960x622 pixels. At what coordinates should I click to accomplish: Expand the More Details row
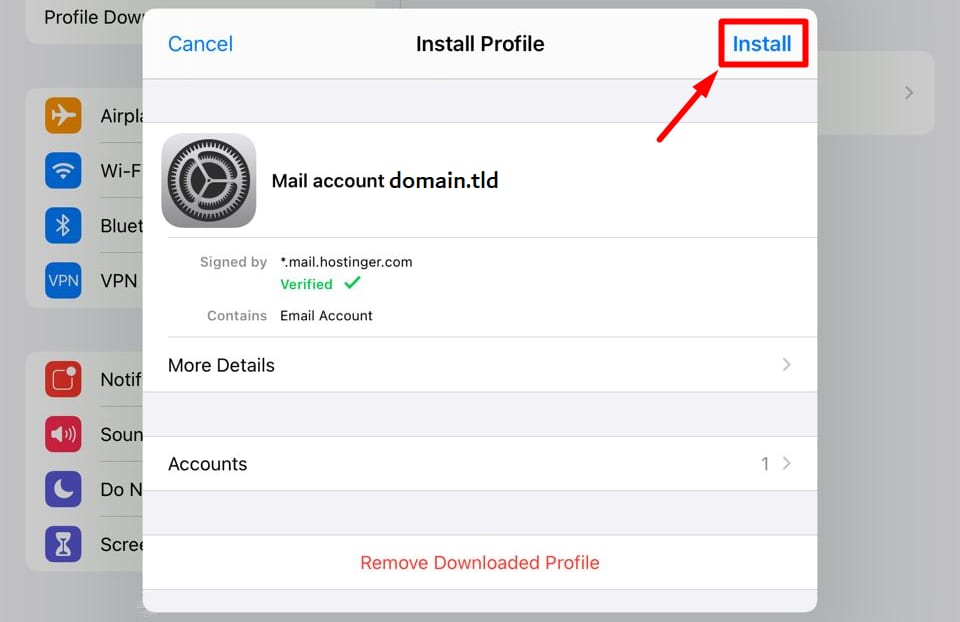pos(221,365)
